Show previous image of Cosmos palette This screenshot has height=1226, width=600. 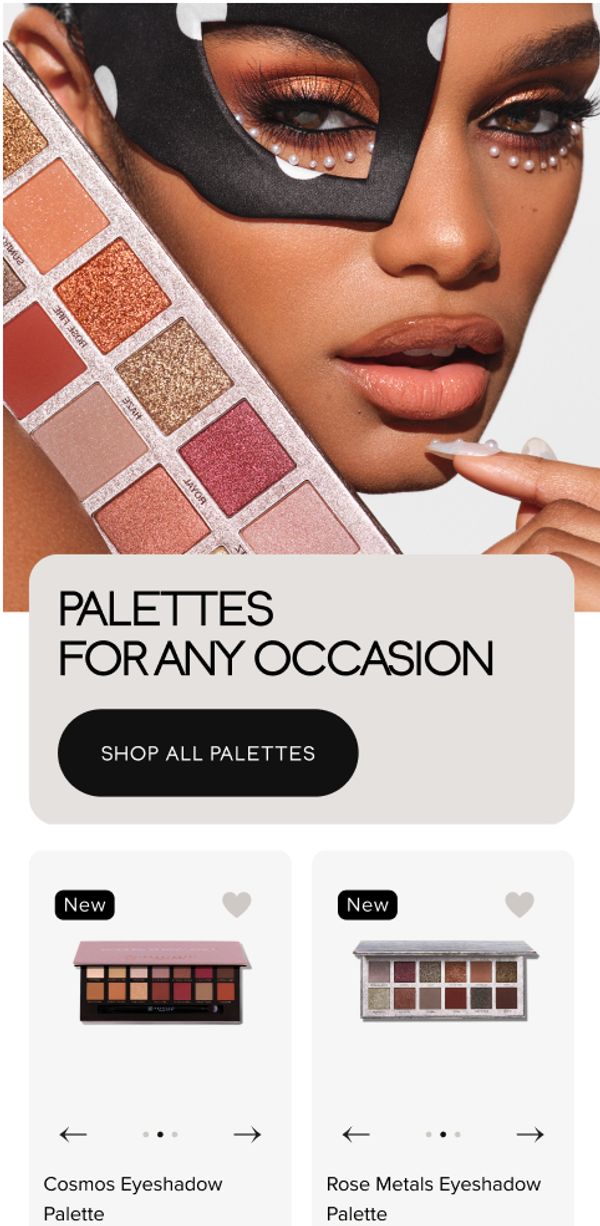73,1134
